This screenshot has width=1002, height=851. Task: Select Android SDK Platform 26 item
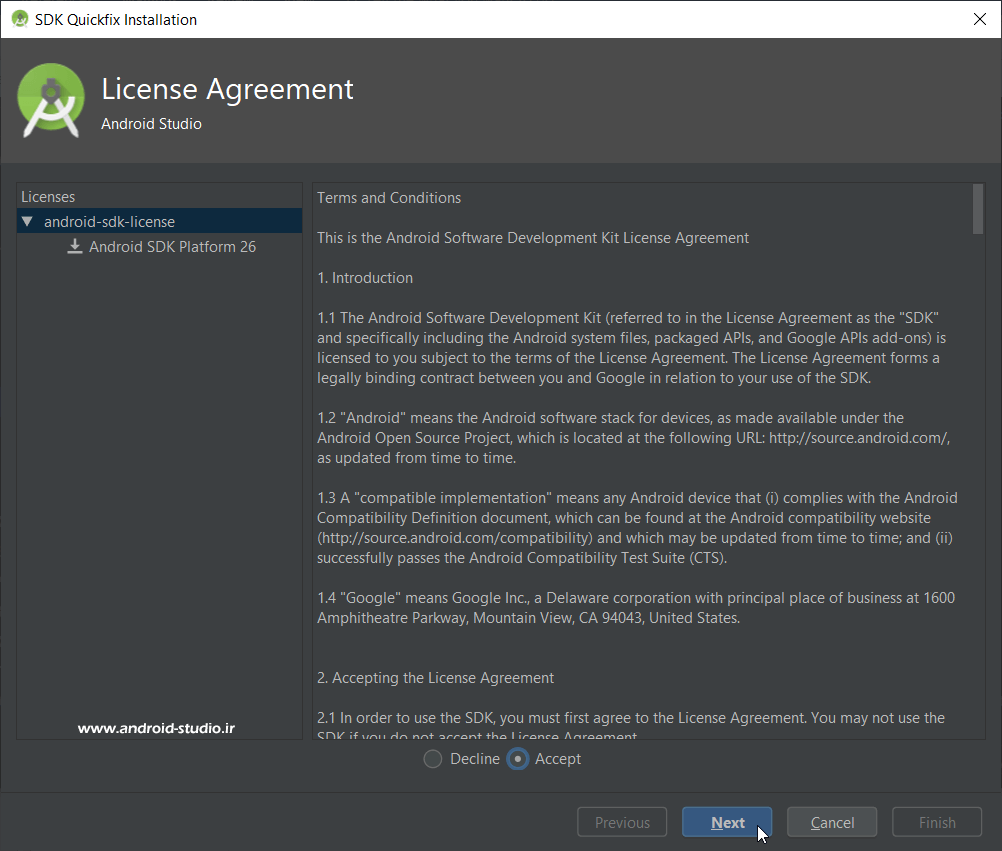coord(173,247)
